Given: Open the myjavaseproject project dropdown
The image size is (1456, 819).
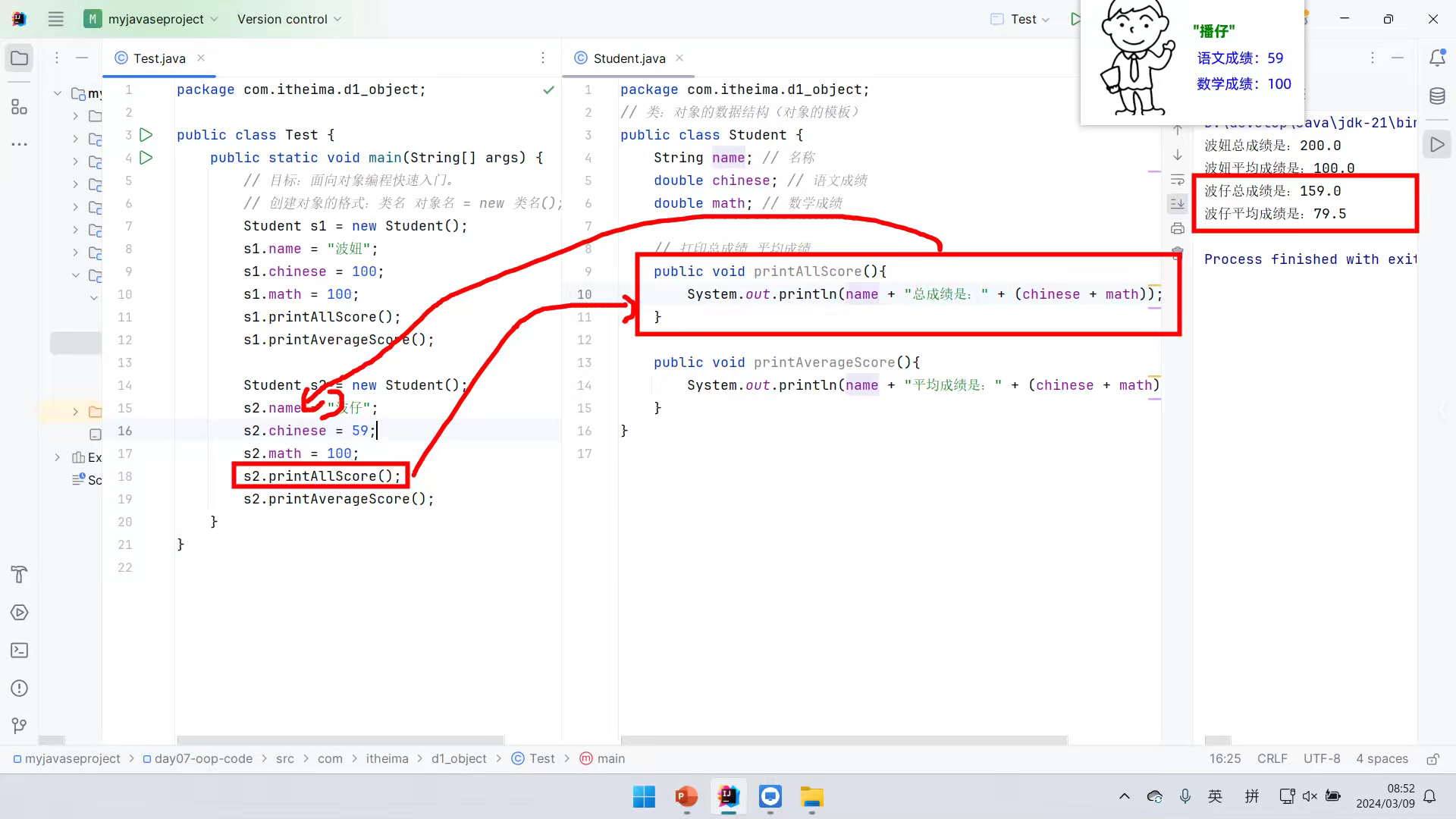Looking at the screenshot, I should (155, 19).
